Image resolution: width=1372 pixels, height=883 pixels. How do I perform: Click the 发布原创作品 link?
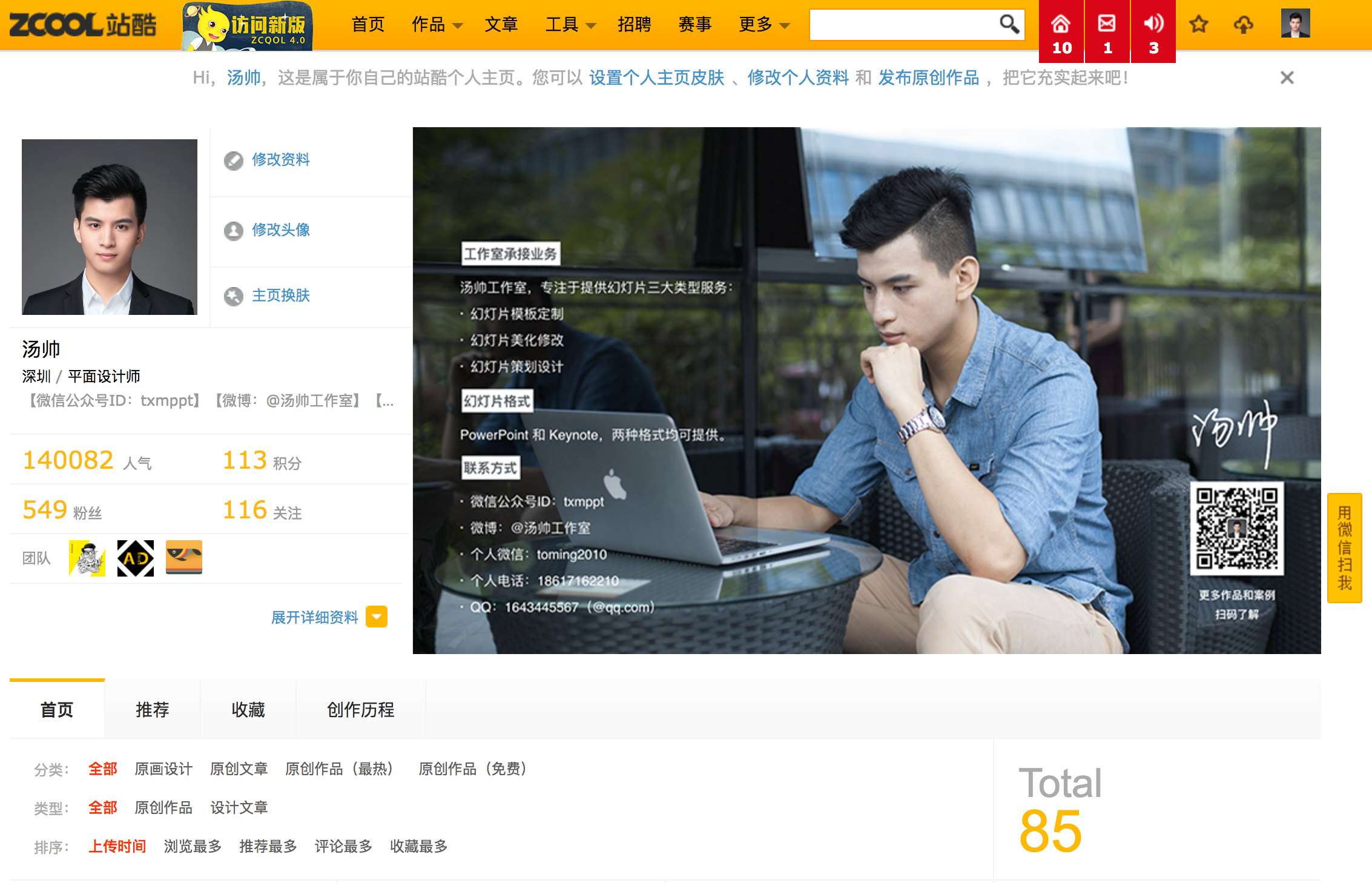[928, 78]
